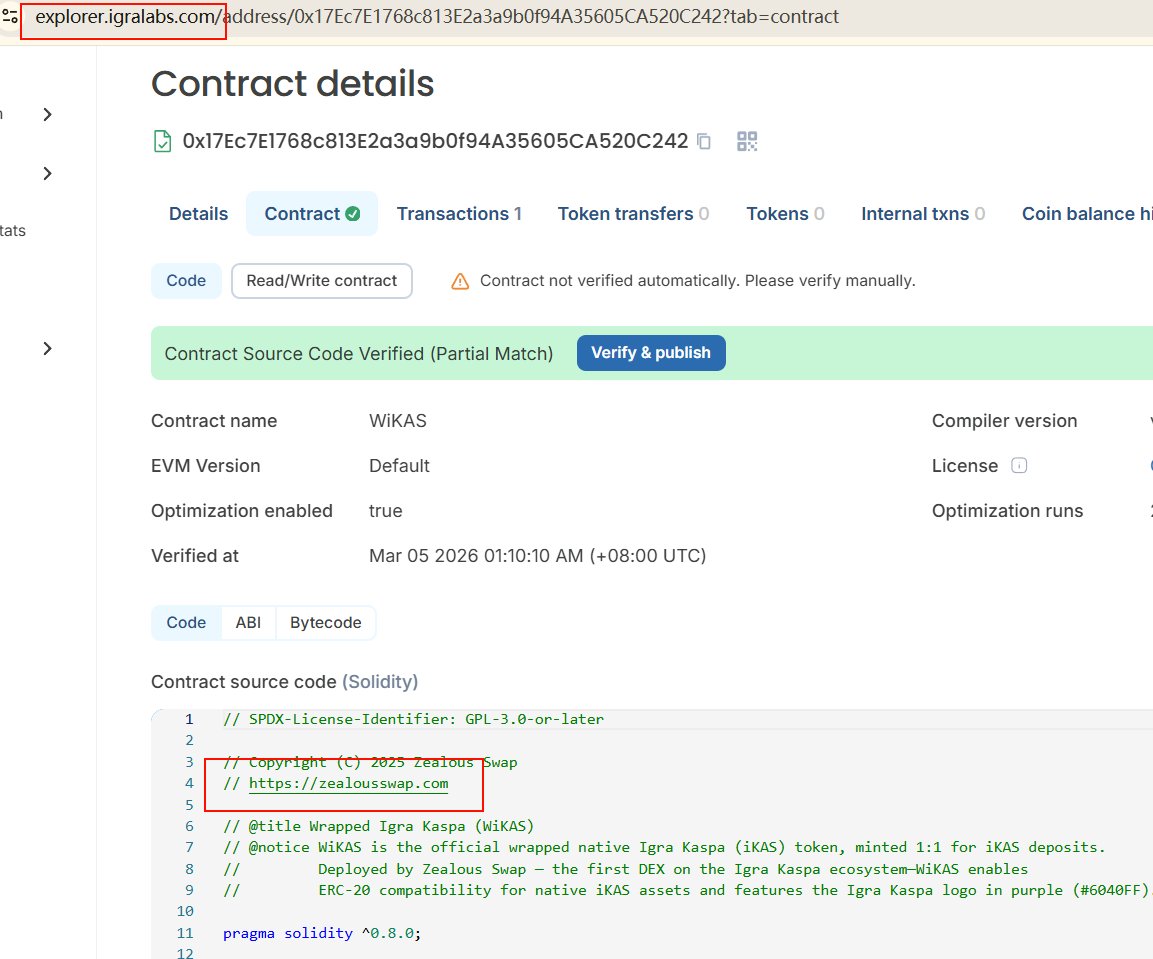The image size is (1153, 959).
Task: Open the License info tooltip icon
Action: click(x=1018, y=466)
